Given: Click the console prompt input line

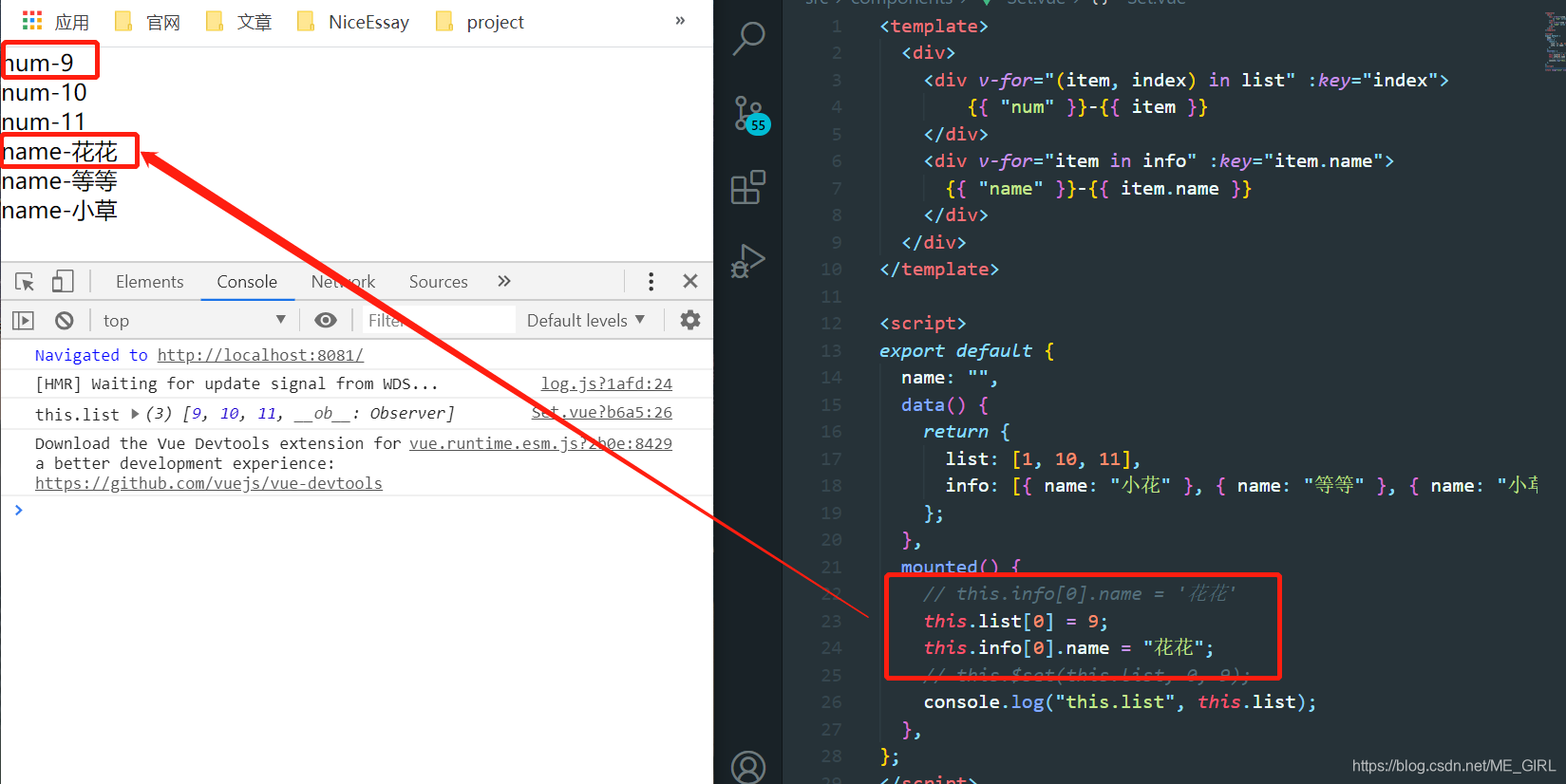Looking at the screenshot, I should [x=361, y=511].
